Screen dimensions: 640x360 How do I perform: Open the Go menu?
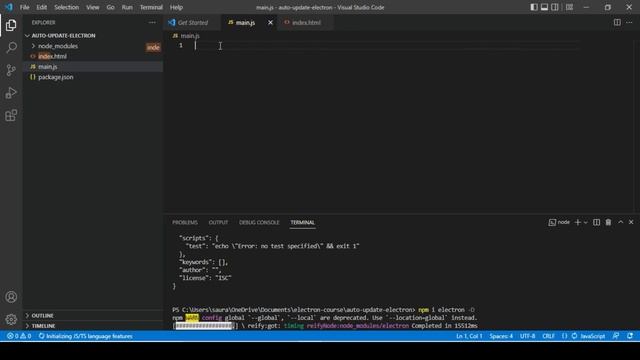pyautogui.click(x=110, y=7)
